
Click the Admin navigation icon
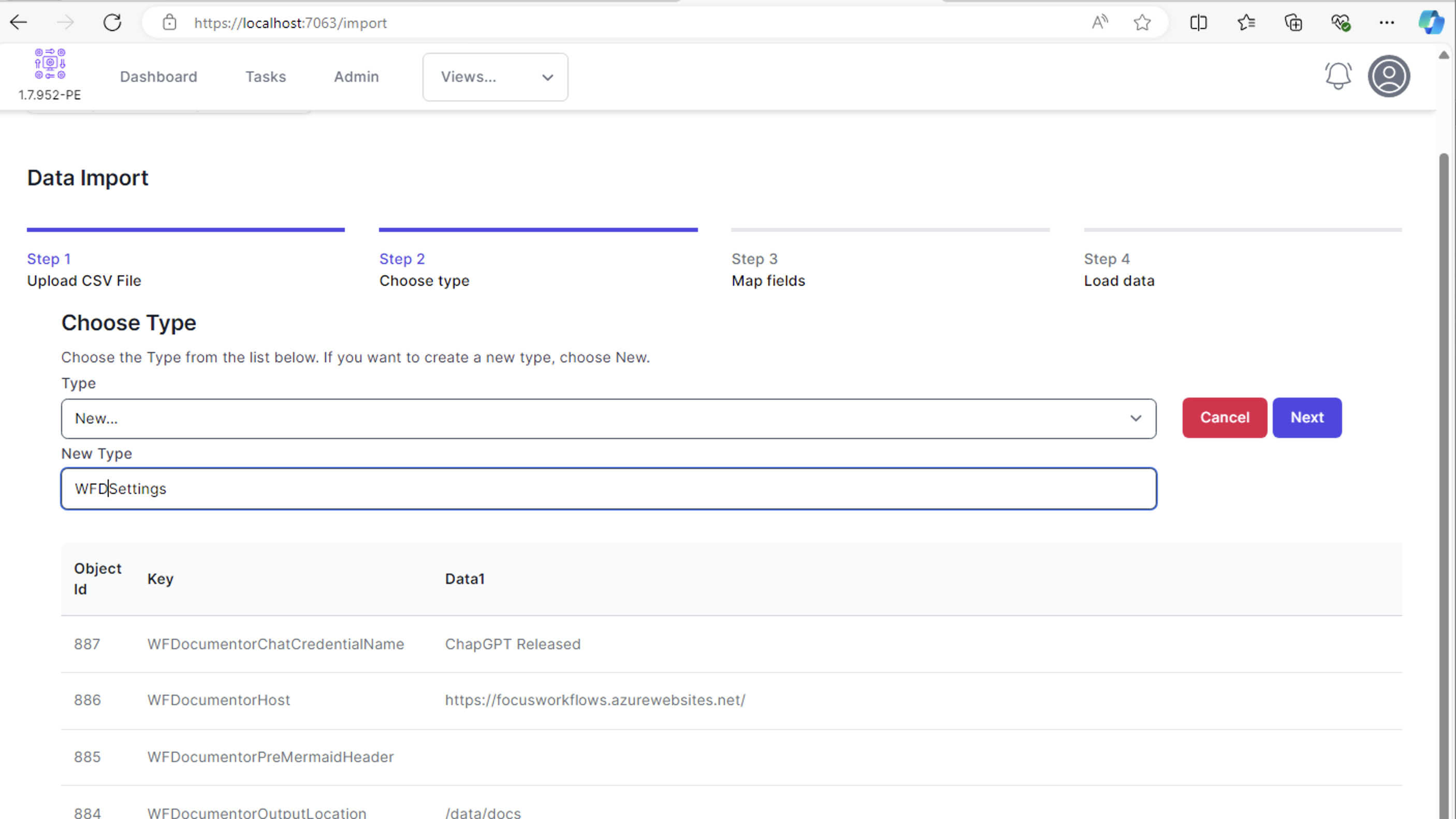[x=356, y=77]
